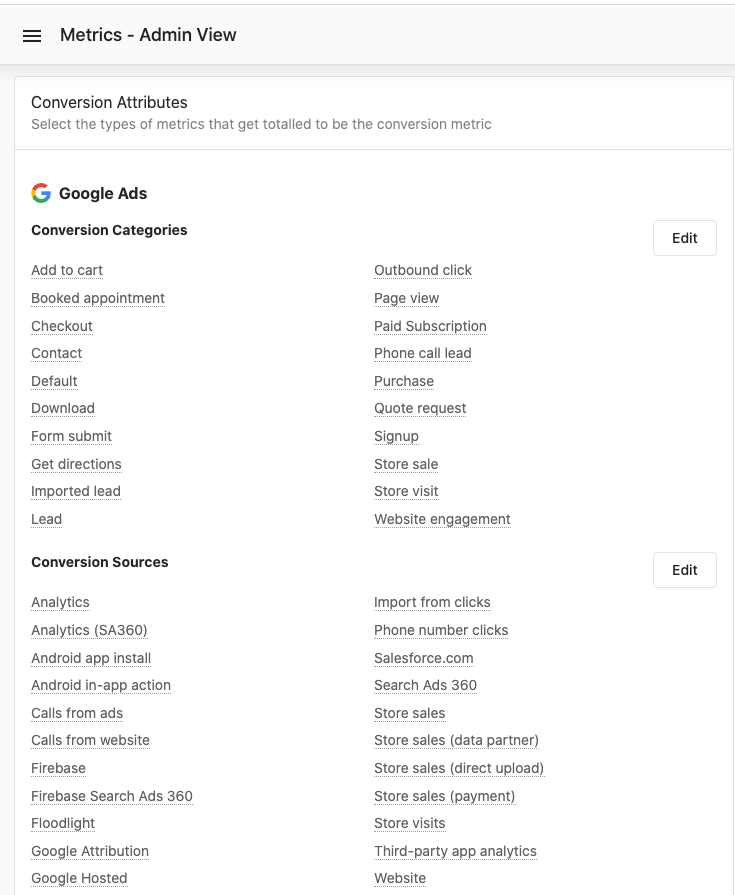Open the Third-party app analytics source

coord(455,851)
